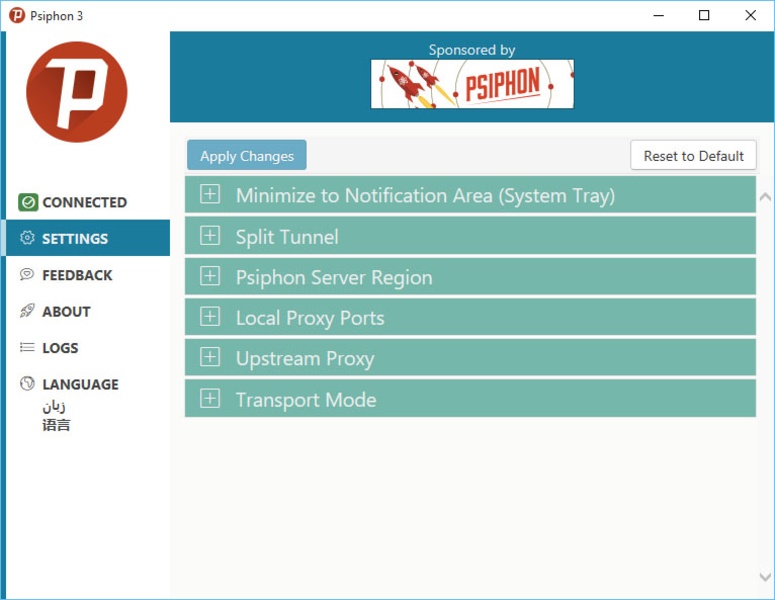Screen dimensions: 775x600
Task: Expand the Upstream Proxy section
Action: (210, 358)
